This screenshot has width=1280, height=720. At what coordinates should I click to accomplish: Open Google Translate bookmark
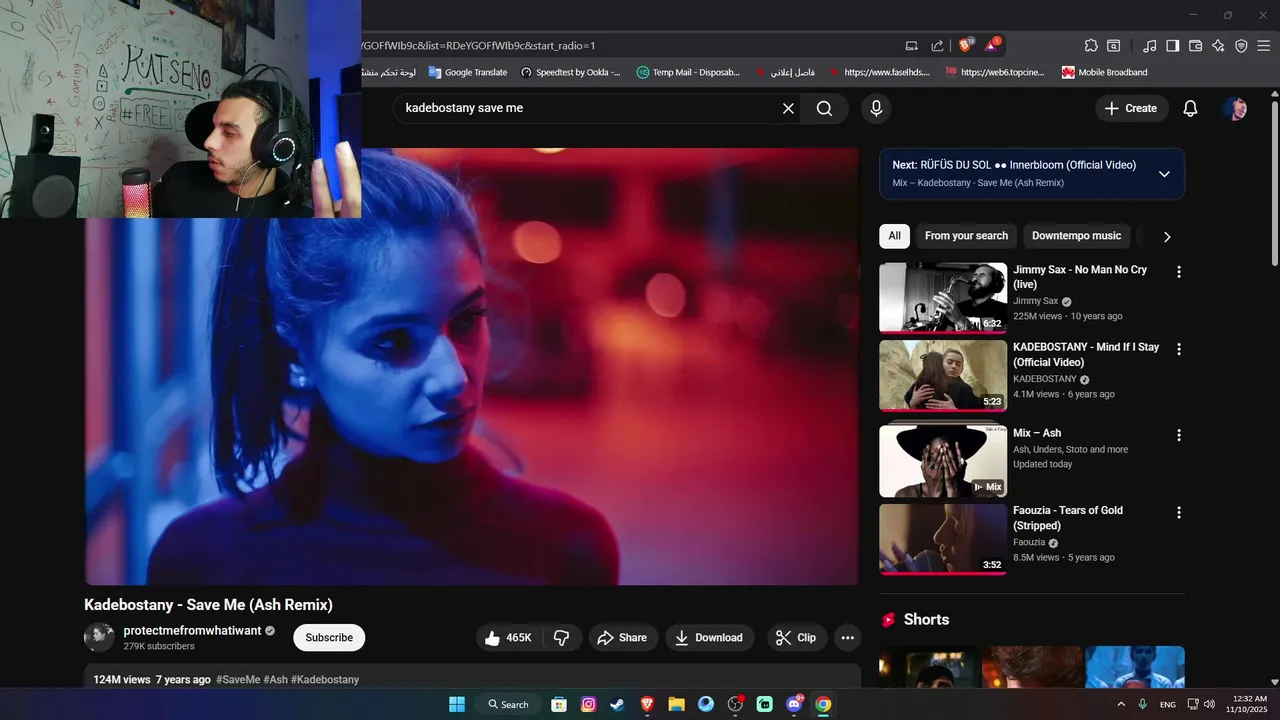click(x=468, y=72)
